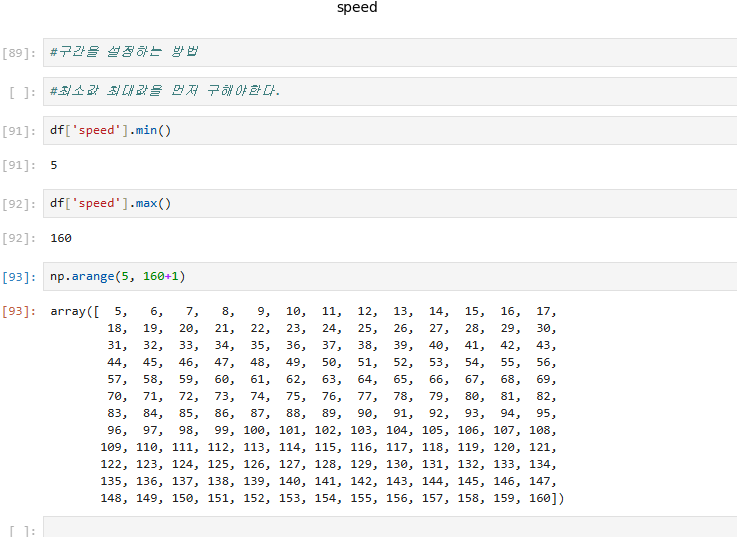This screenshot has width=737, height=537.
Task: Select the df['speed'].min() code cell
Action: (x=390, y=130)
